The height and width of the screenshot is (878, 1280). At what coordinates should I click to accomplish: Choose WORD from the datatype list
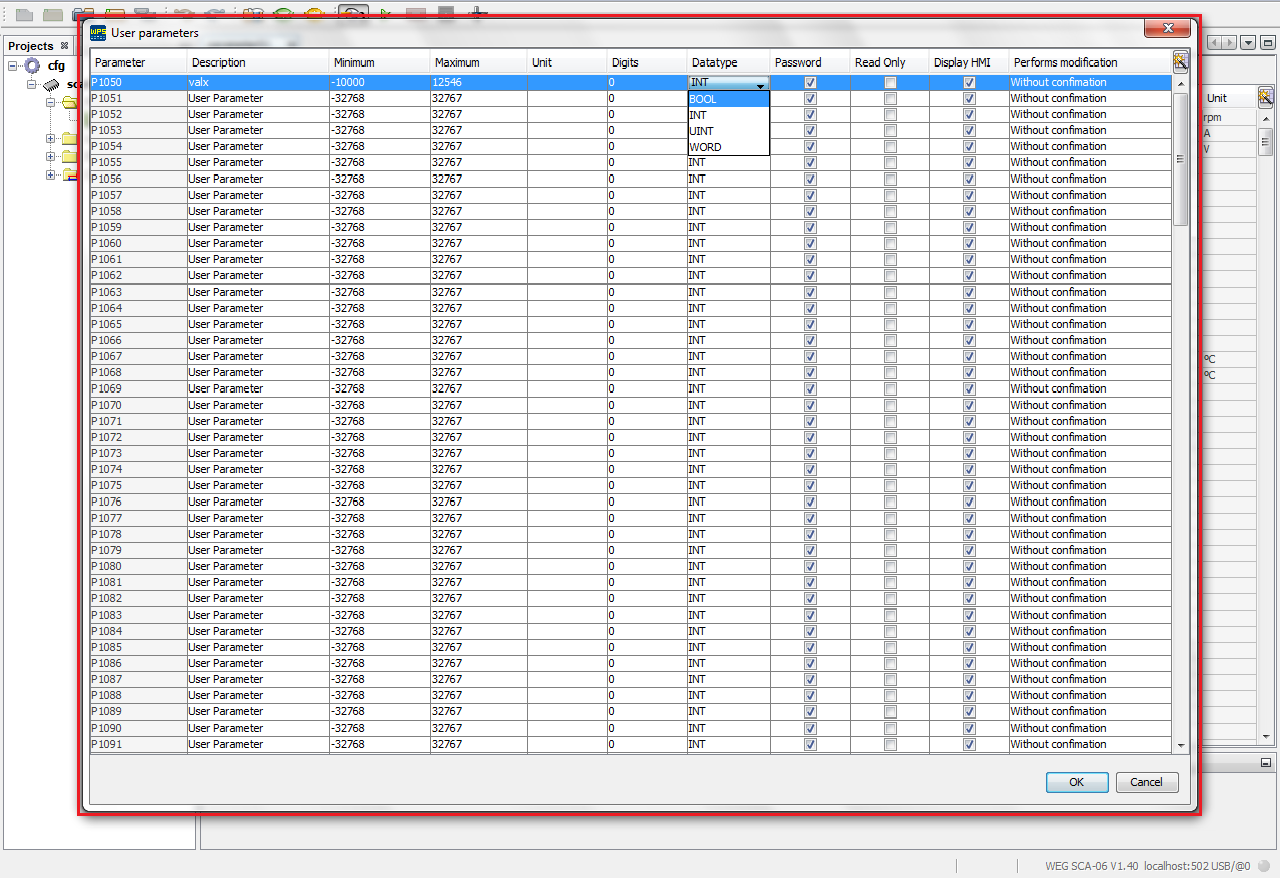coord(703,146)
